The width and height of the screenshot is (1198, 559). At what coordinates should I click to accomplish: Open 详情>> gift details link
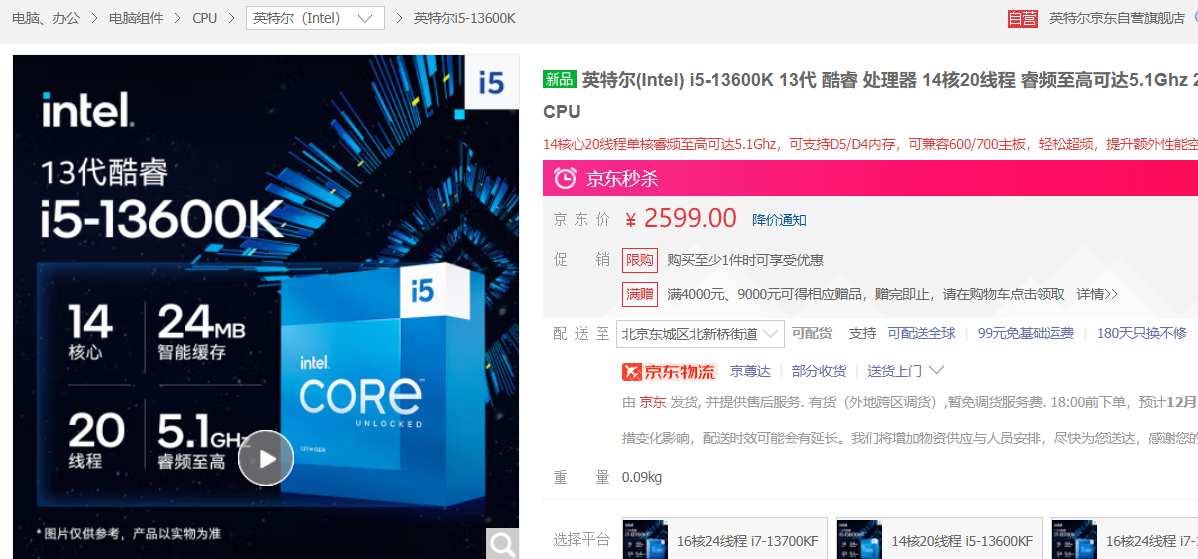click(x=1097, y=294)
